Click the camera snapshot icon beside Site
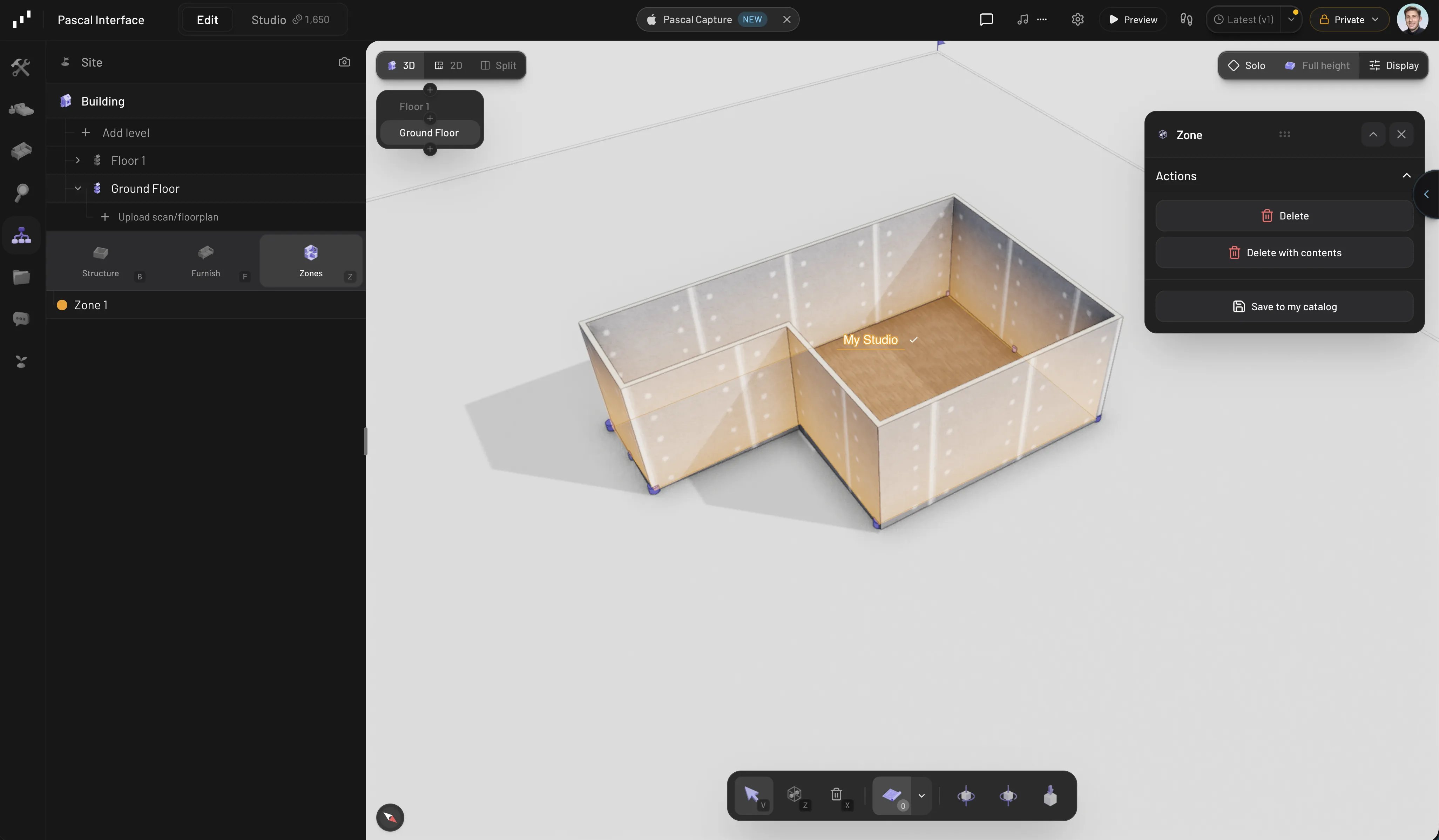 point(344,62)
